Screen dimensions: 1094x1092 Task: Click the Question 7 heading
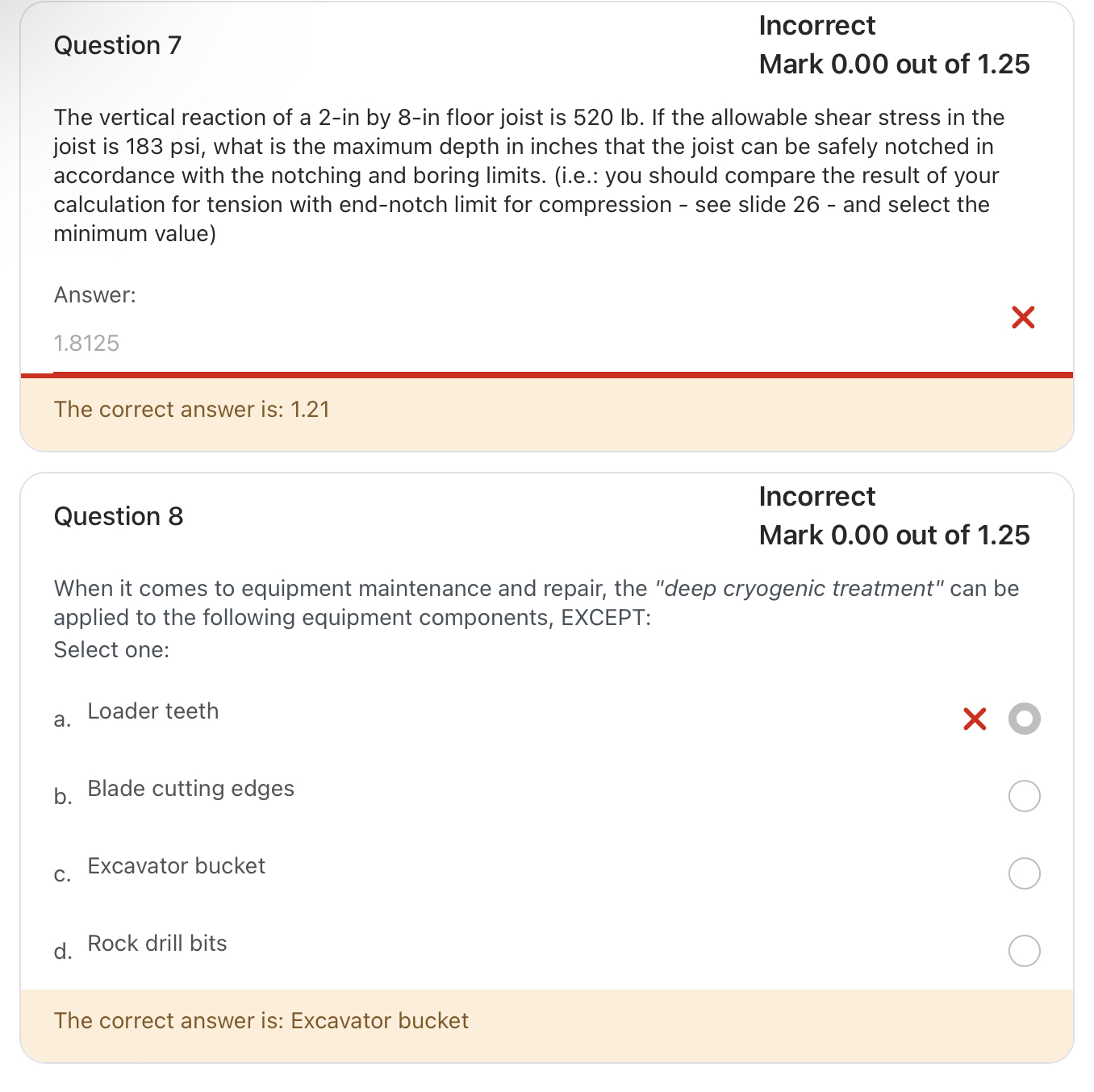[117, 46]
